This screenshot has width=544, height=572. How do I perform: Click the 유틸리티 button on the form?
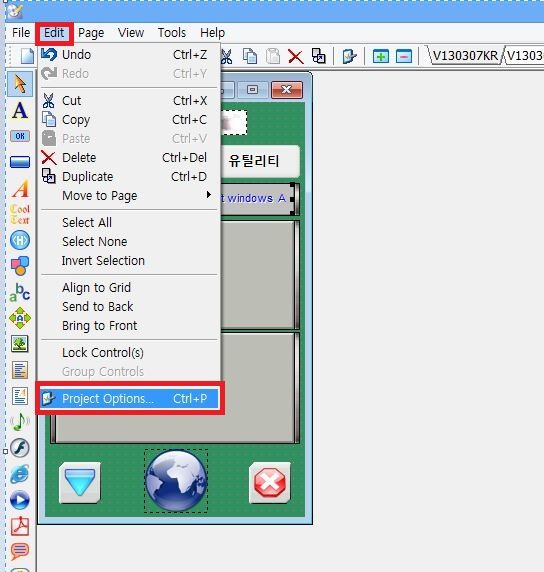coord(260,161)
